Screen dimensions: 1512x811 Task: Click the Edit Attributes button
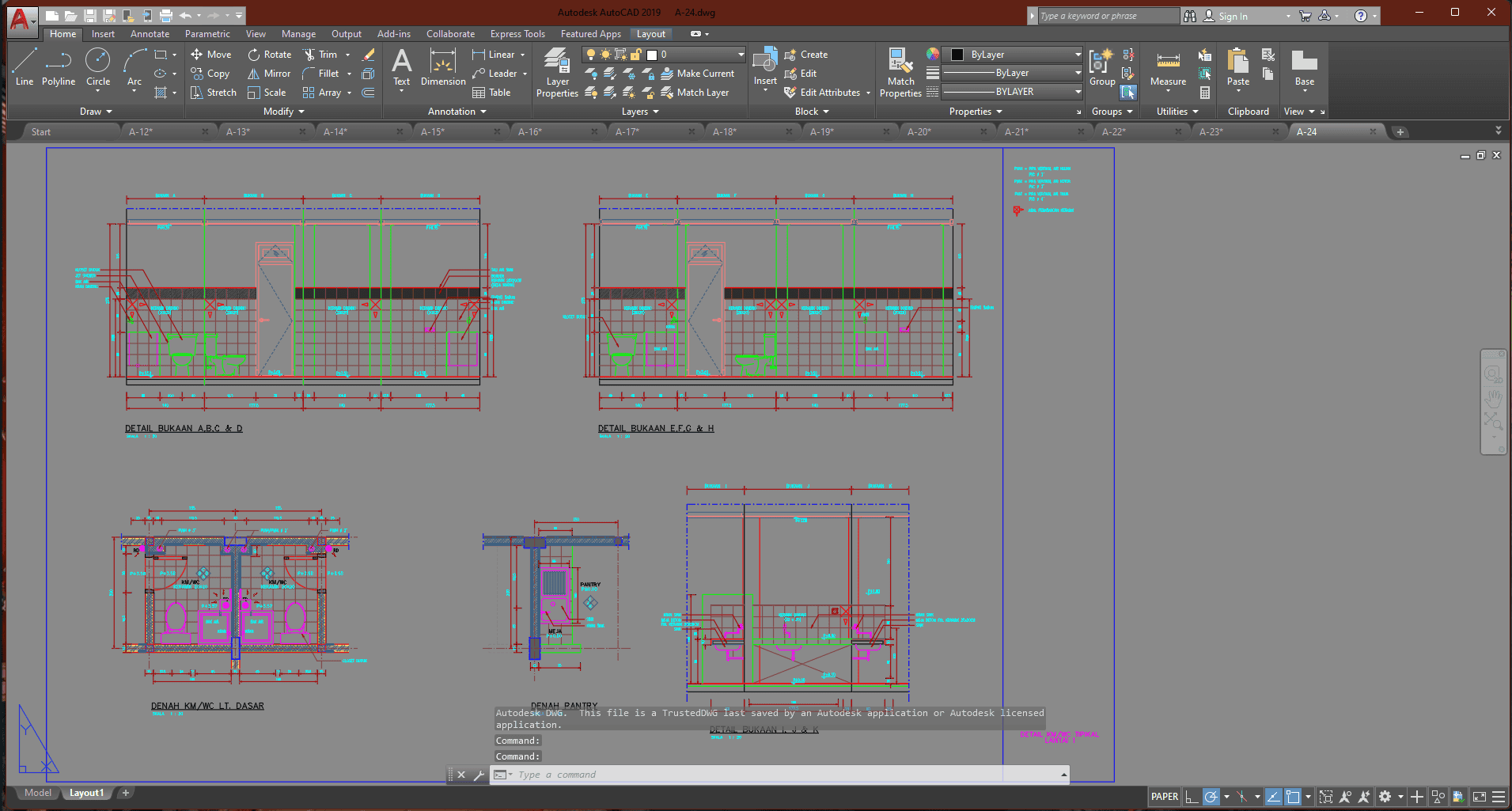[x=823, y=93]
